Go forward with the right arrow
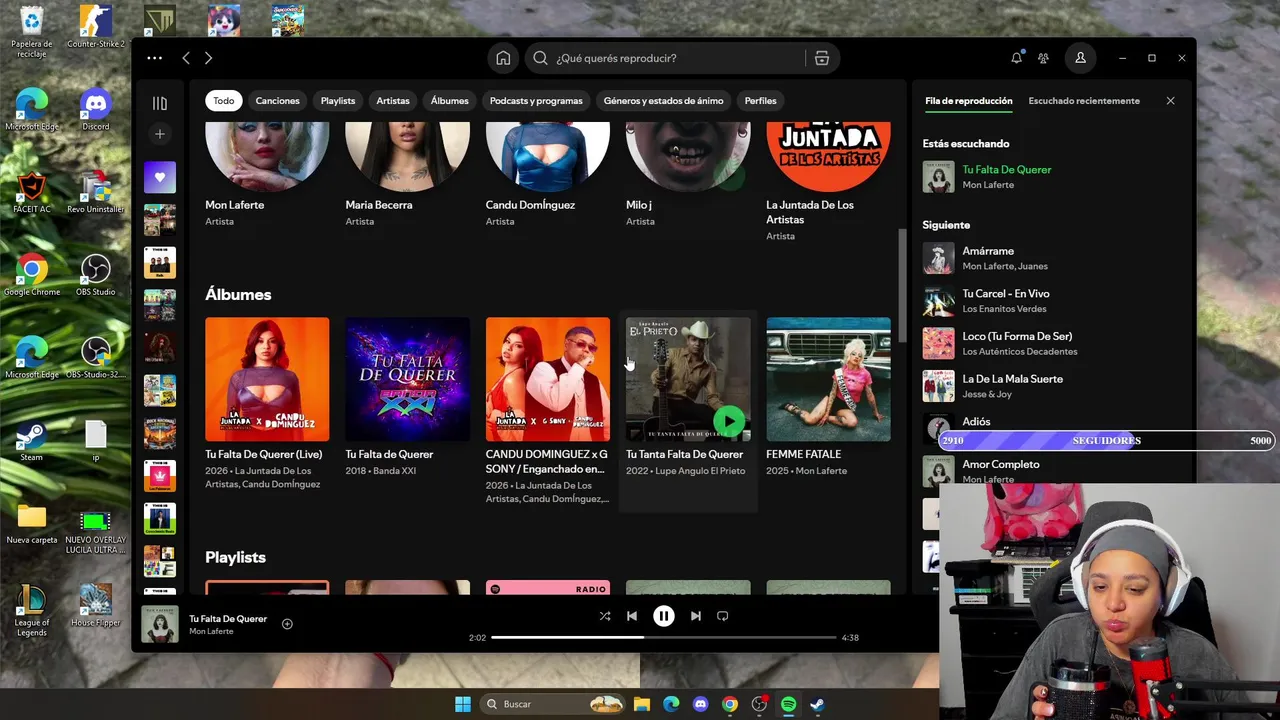The width and height of the screenshot is (1280, 720). pyautogui.click(x=208, y=58)
